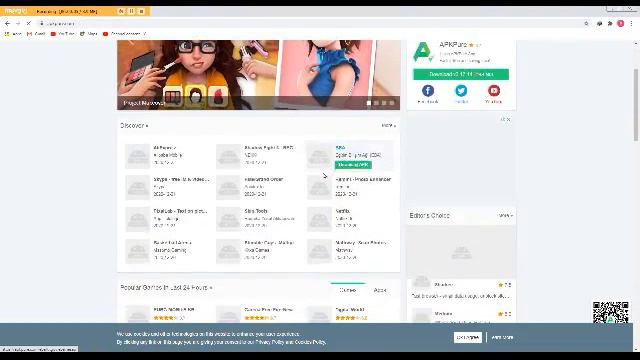Screen dimensions: 640x360
Task: Open the Apps bookmark shortcut
Action: pos(13,34)
